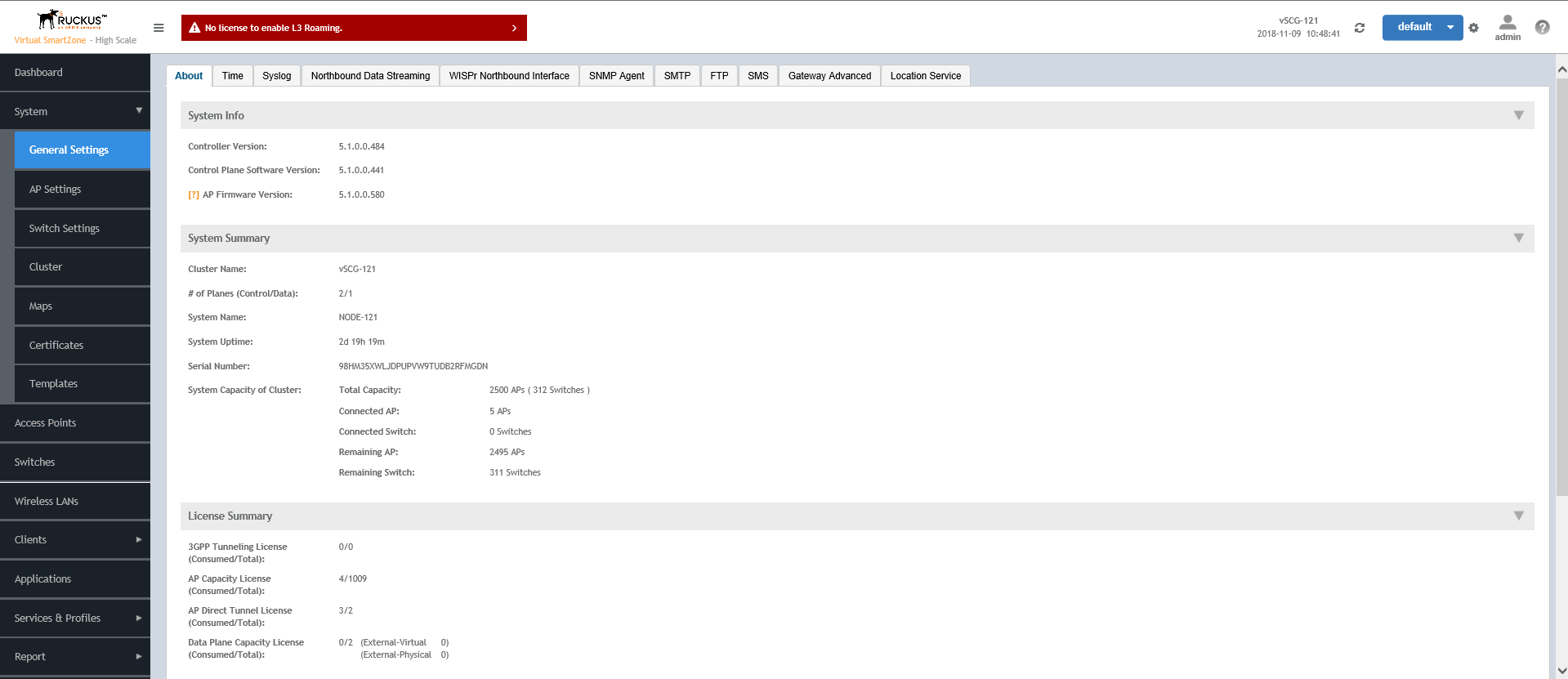Image resolution: width=1568 pixels, height=679 pixels.
Task: Click AP Capacity License value 4/1009
Action: [x=352, y=578]
